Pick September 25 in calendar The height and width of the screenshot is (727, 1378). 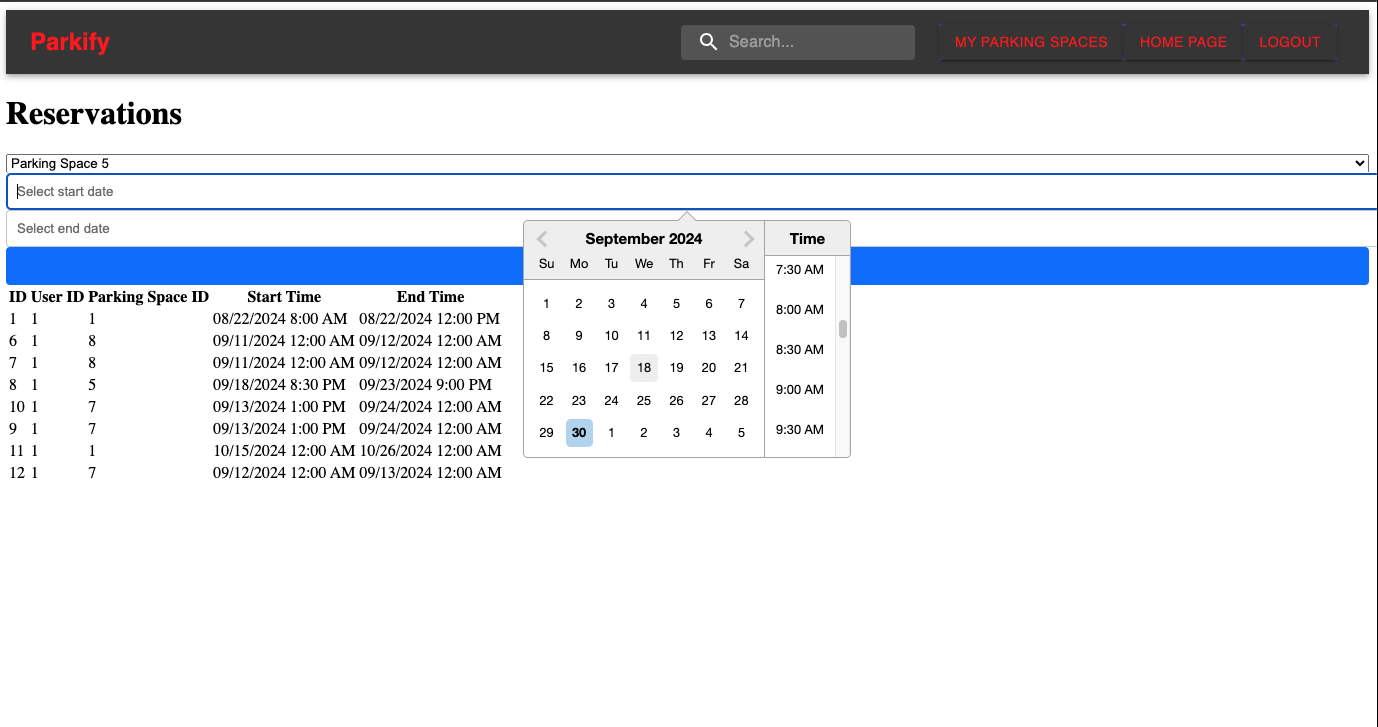click(644, 401)
